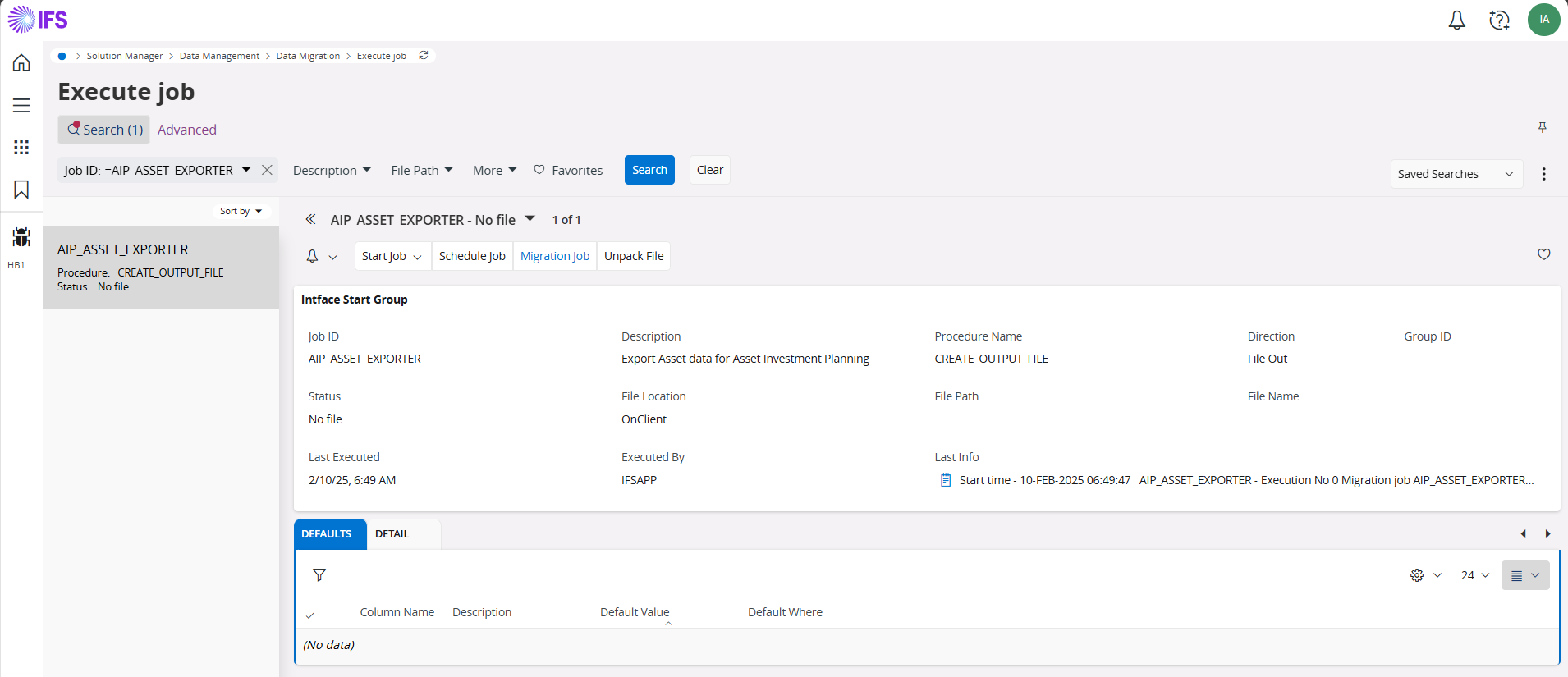This screenshot has height=677, width=1568.
Task: Select the DEFAULTS tab
Action: (x=327, y=533)
